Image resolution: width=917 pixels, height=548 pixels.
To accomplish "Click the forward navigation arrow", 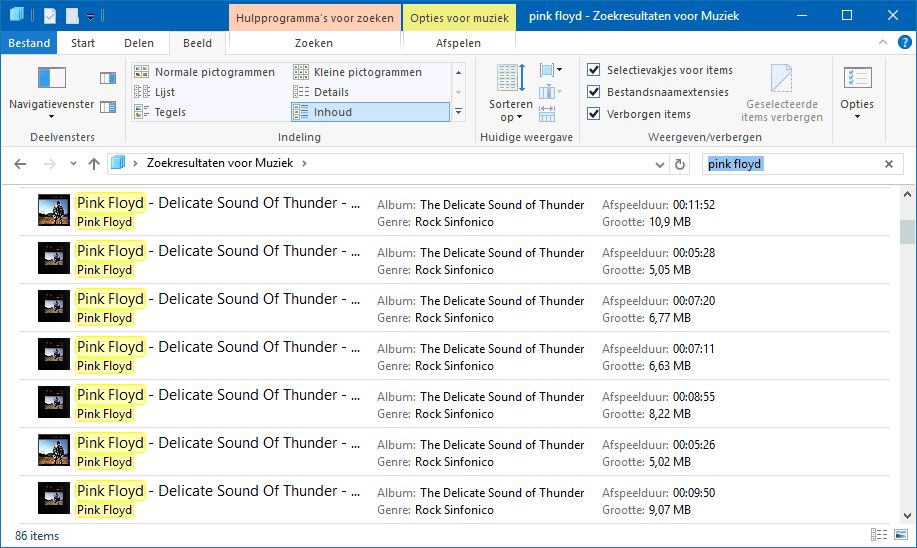I will tap(50, 164).
